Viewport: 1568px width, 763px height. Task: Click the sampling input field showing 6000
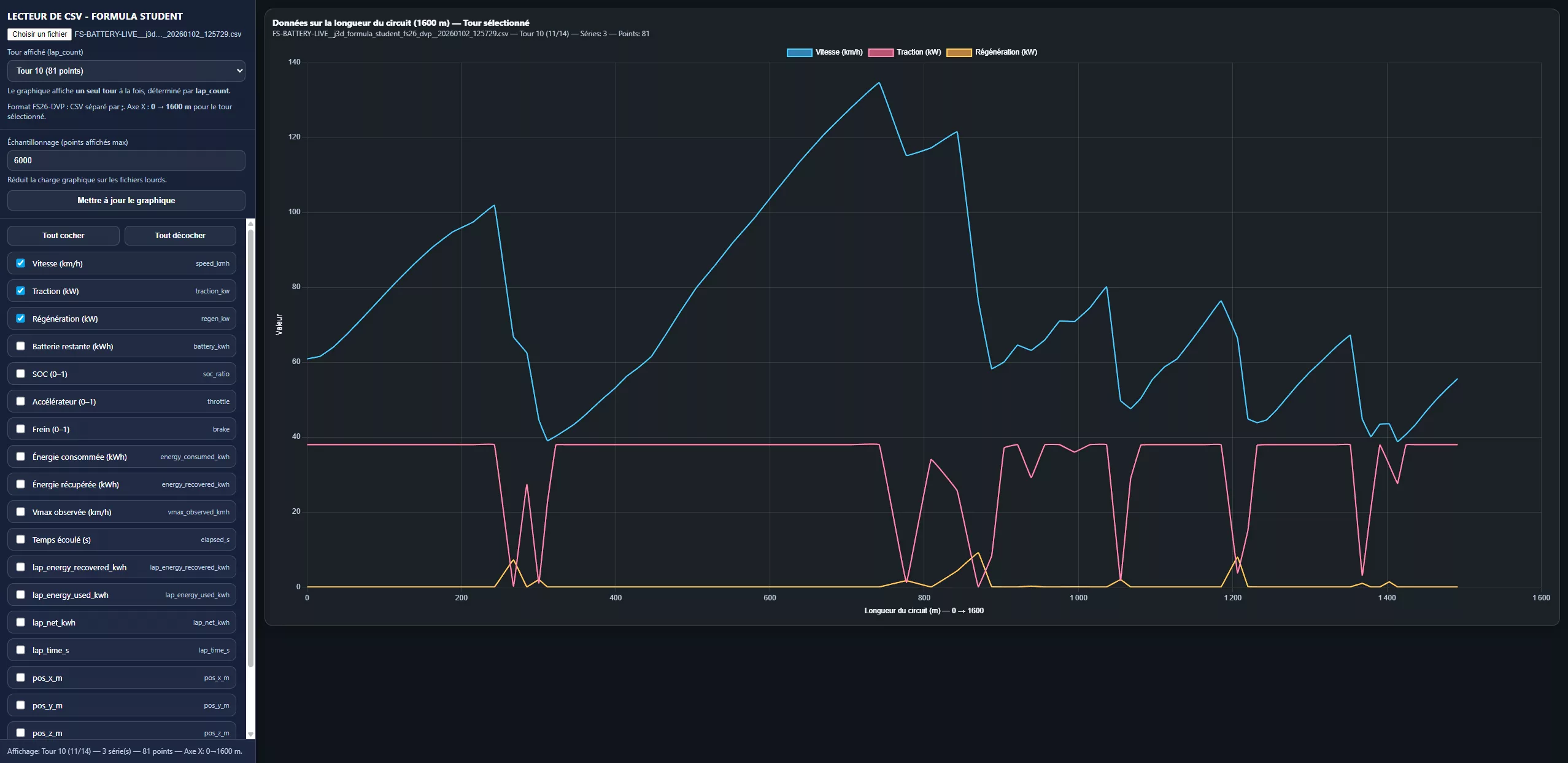(x=126, y=161)
